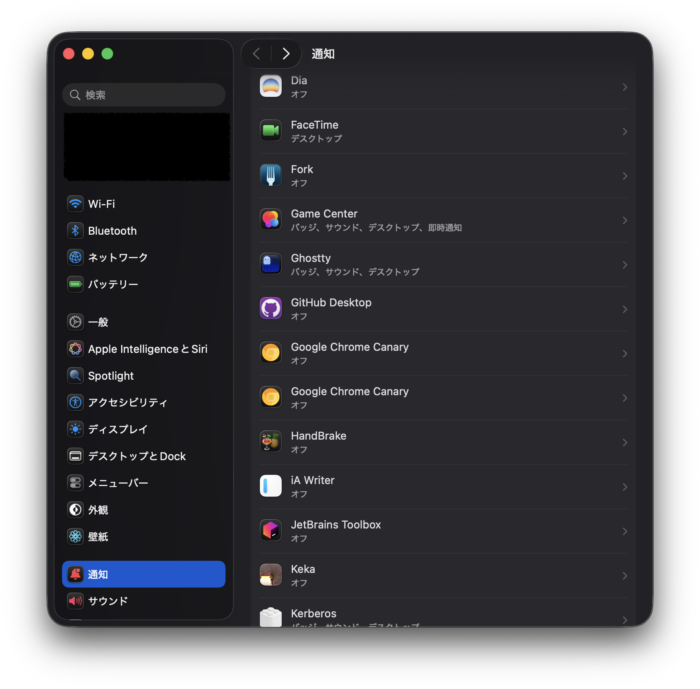Click the Fork app icon

click(x=270, y=176)
